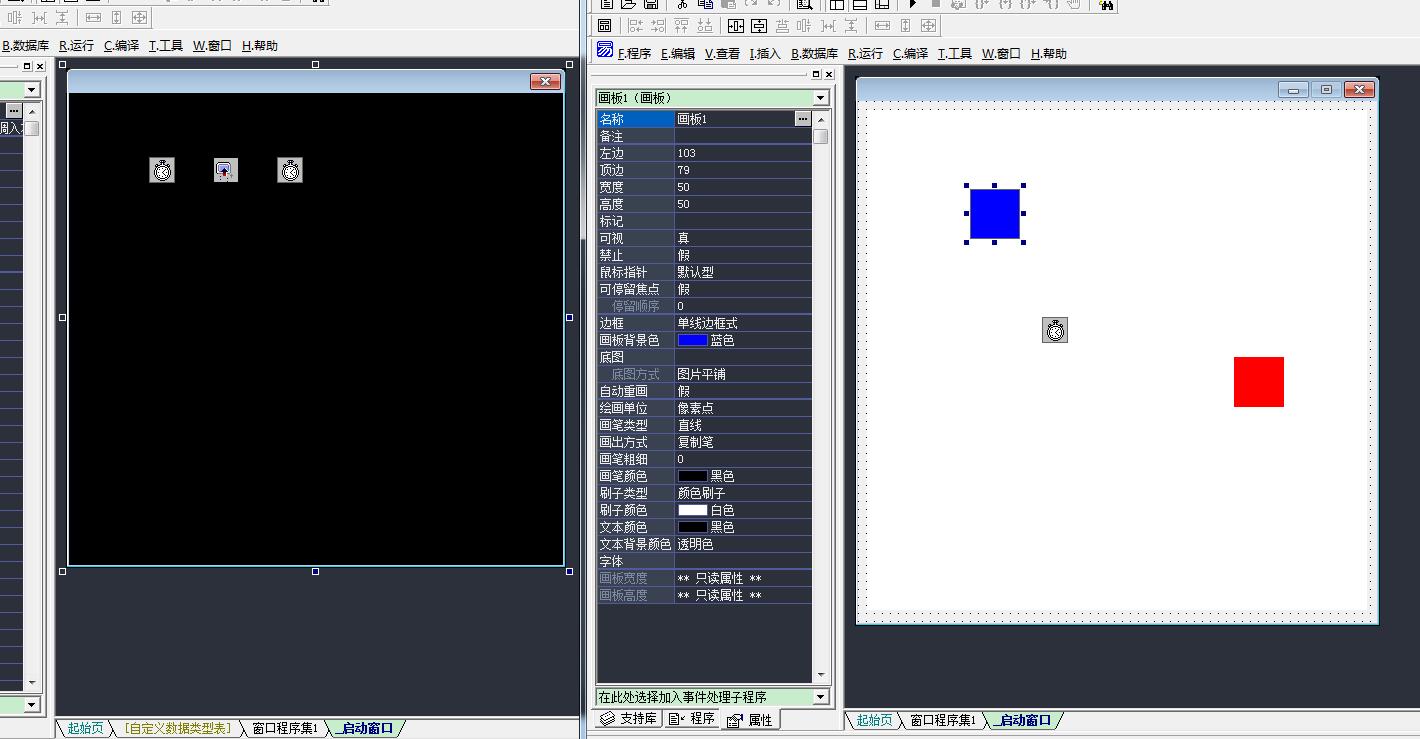Select the blue square panel on the form

(x=995, y=214)
